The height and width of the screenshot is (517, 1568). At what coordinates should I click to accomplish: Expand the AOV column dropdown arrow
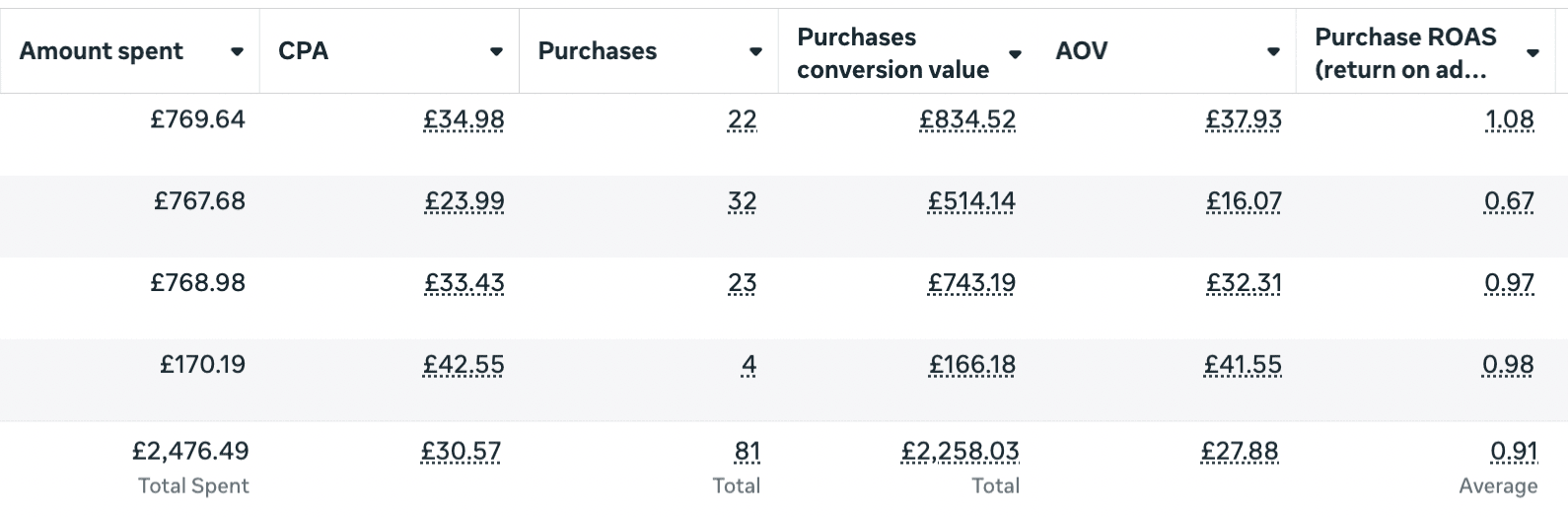coord(1273,52)
